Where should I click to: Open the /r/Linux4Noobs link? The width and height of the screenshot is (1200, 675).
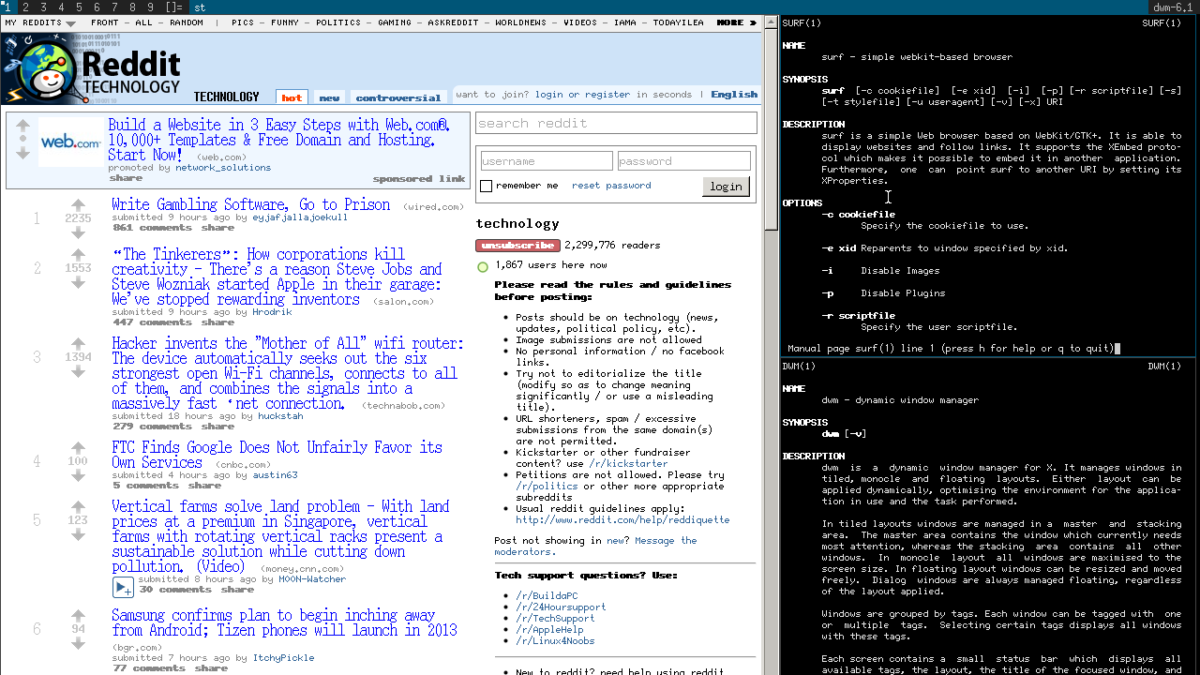pos(555,641)
